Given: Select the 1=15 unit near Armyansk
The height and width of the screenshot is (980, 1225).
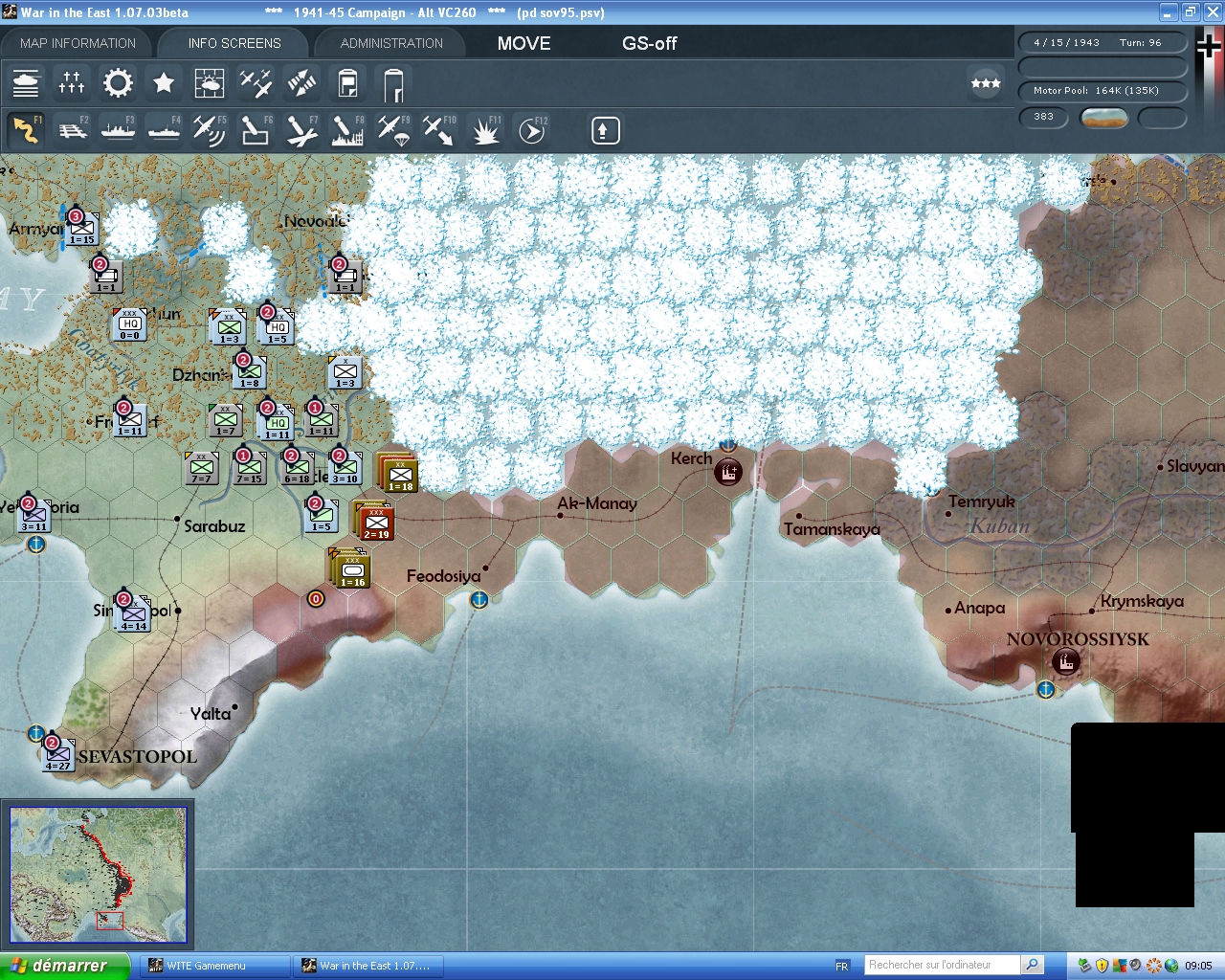Looking at the screenshot, I should 81,229.
